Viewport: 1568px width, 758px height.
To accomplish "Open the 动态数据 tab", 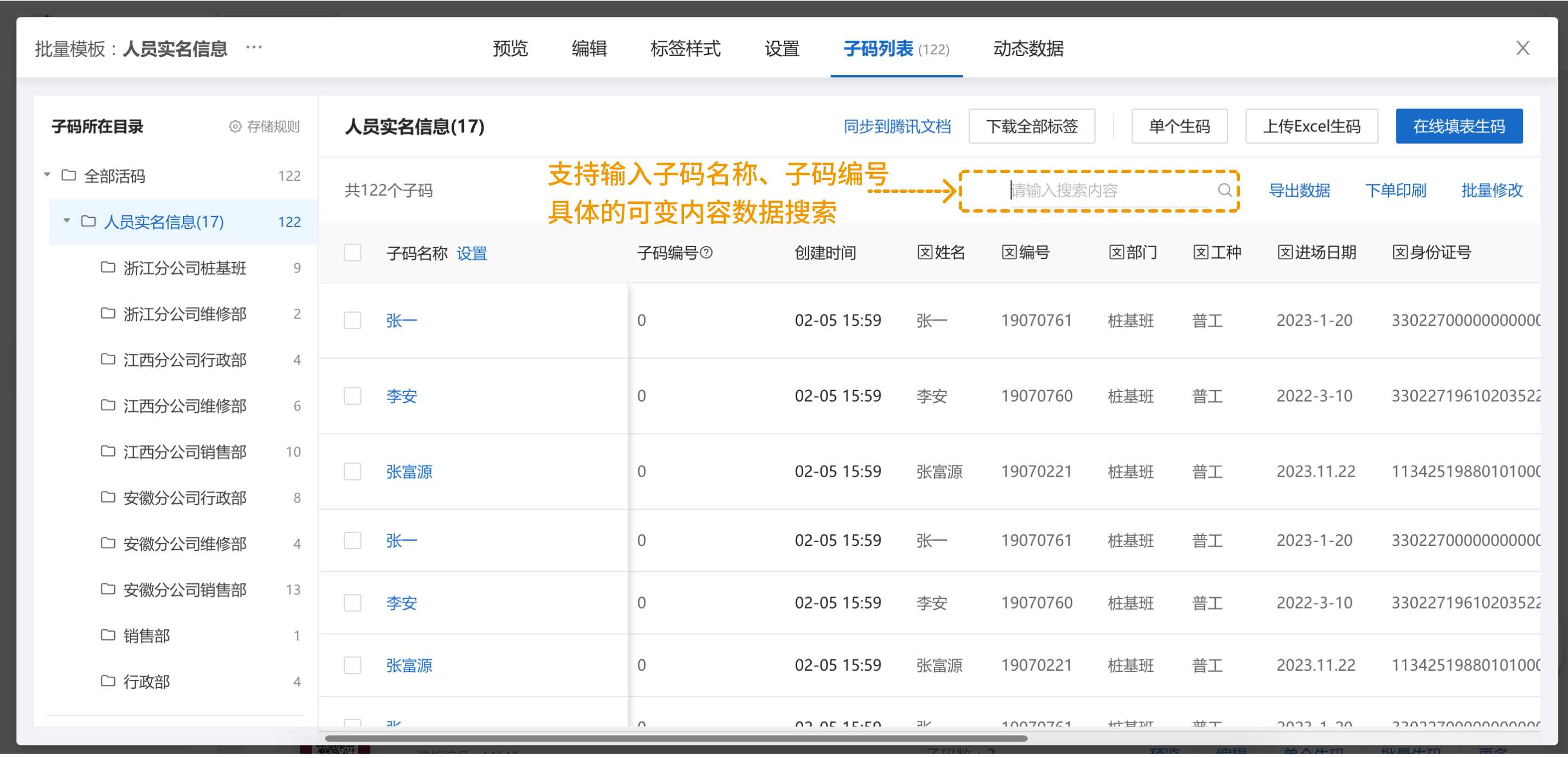I will (1028, 48).
